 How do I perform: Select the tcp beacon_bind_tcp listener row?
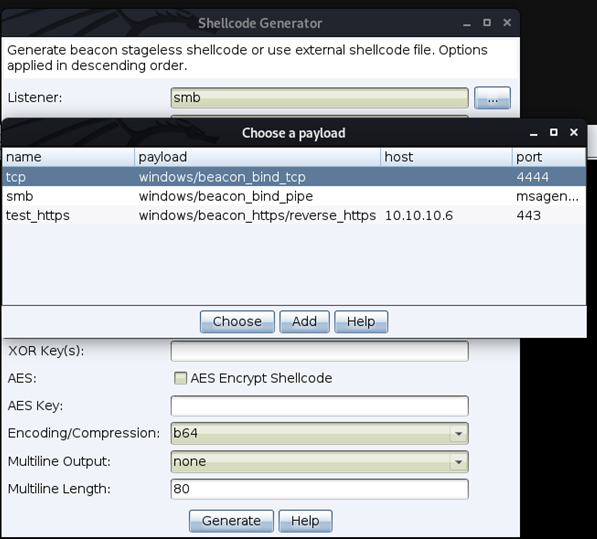click(294, 177)
